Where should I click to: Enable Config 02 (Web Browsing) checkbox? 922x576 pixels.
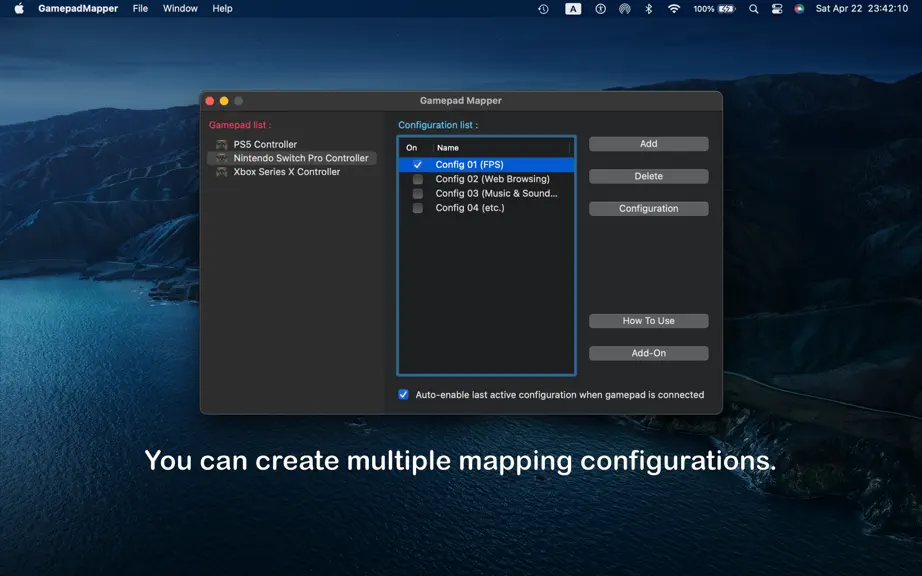click(417, 179)
